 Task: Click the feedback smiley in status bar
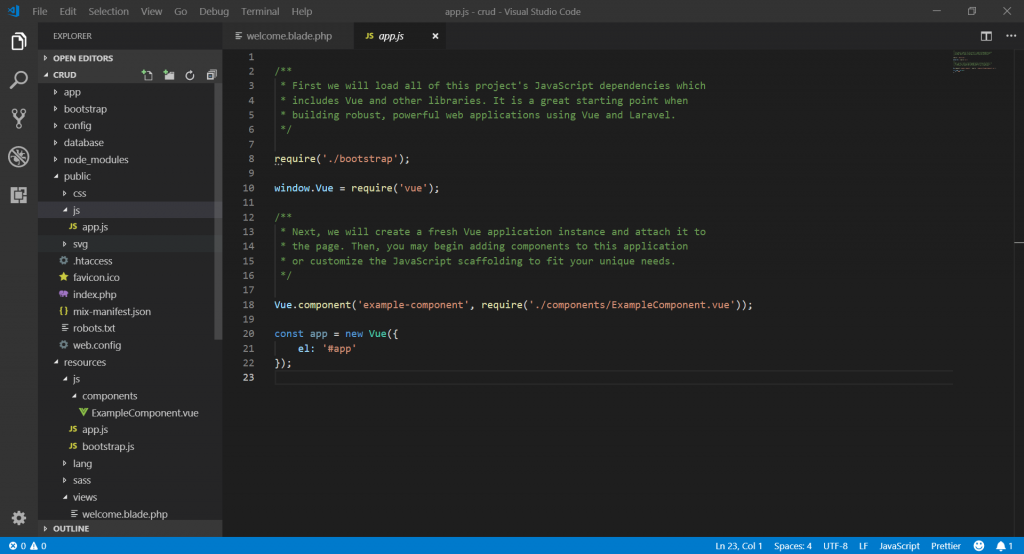click(x=978, y=546)
